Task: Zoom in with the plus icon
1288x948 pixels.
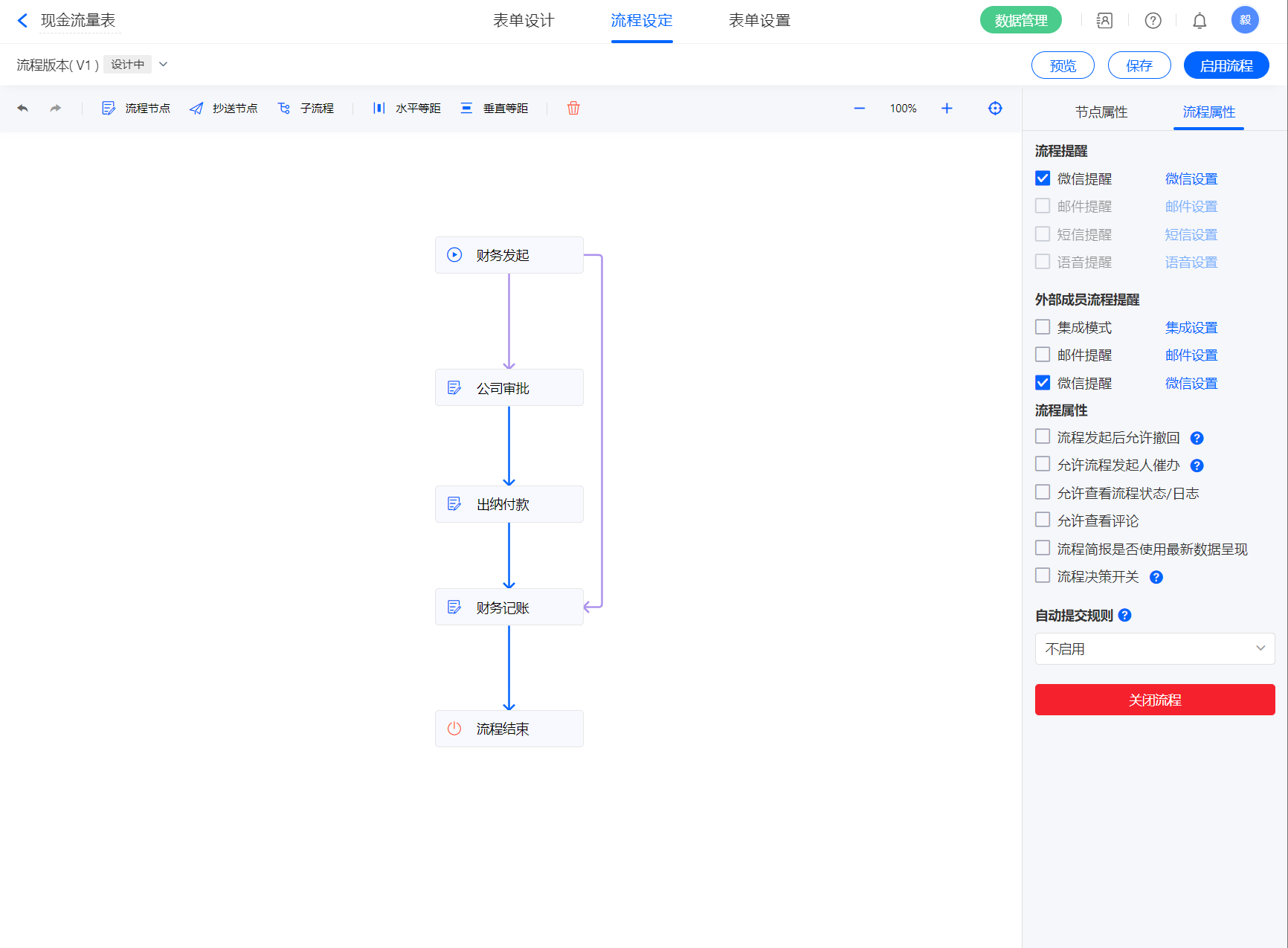Action: (947, 109)
